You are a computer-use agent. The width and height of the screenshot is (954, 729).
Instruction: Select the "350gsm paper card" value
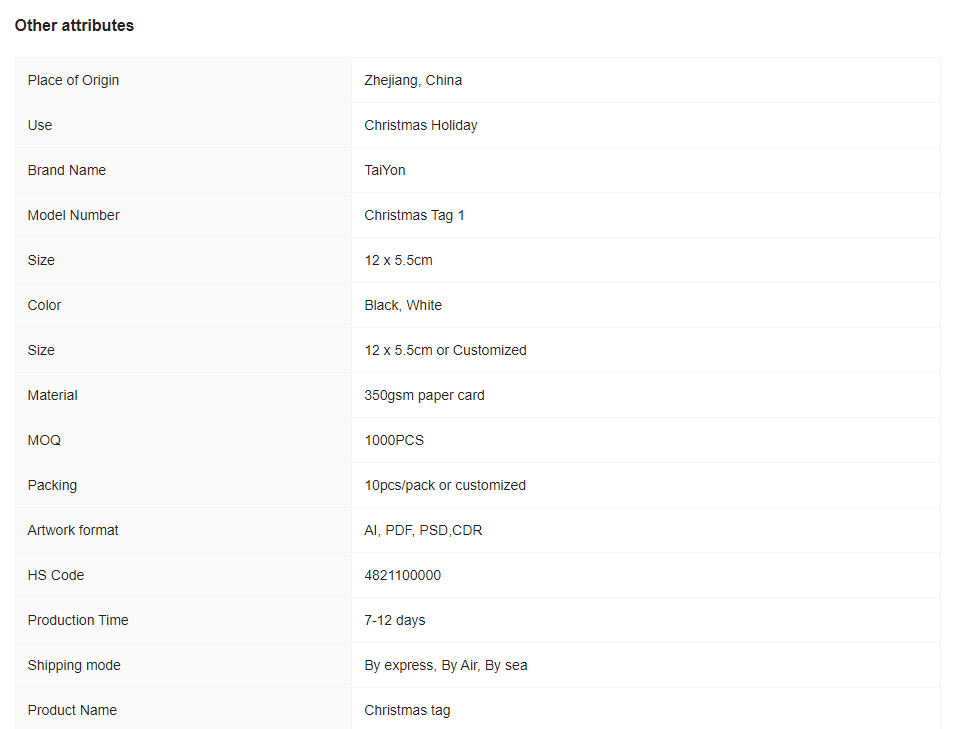[x=424, y=395]
